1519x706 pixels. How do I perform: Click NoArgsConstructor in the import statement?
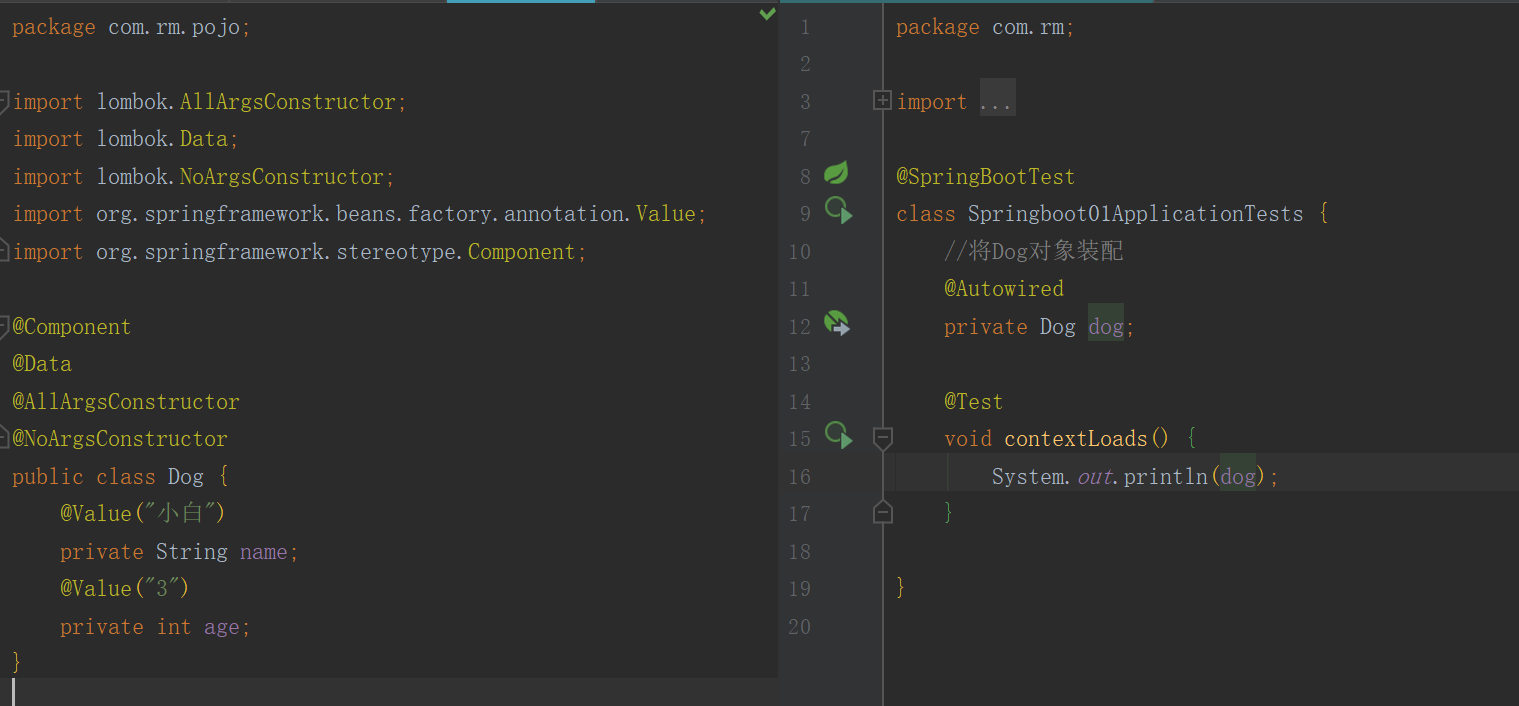point(281,177)
